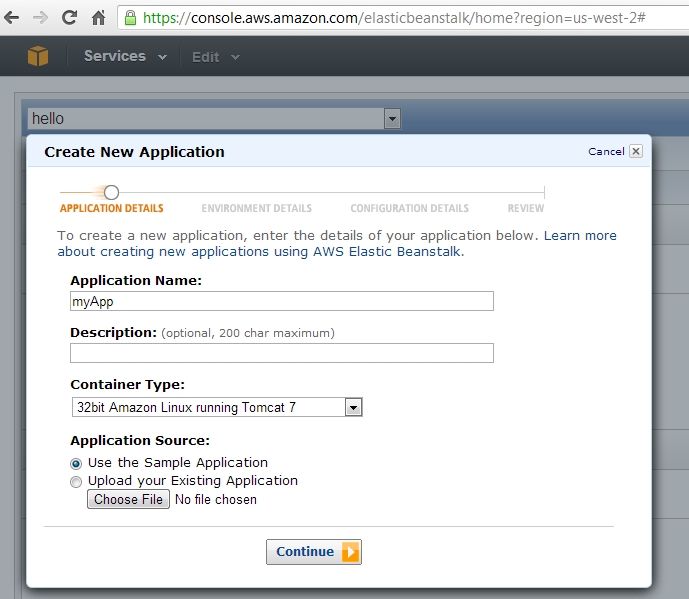
Task: Focus the Application Name field
Action: point(282,301)
